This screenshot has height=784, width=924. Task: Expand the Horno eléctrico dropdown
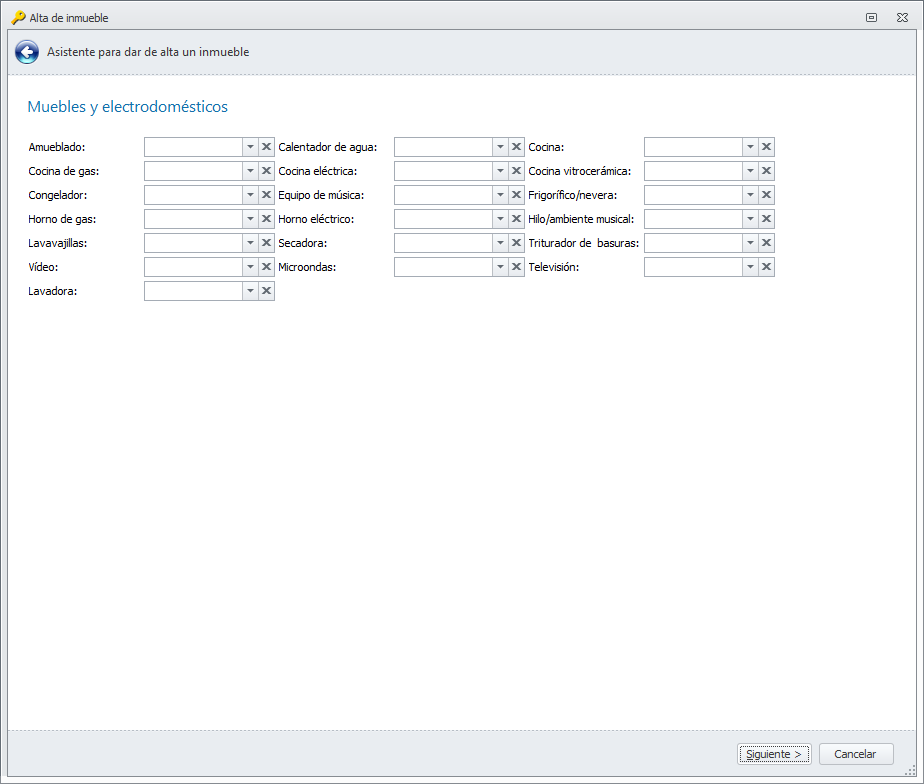[x=500, y=219]
